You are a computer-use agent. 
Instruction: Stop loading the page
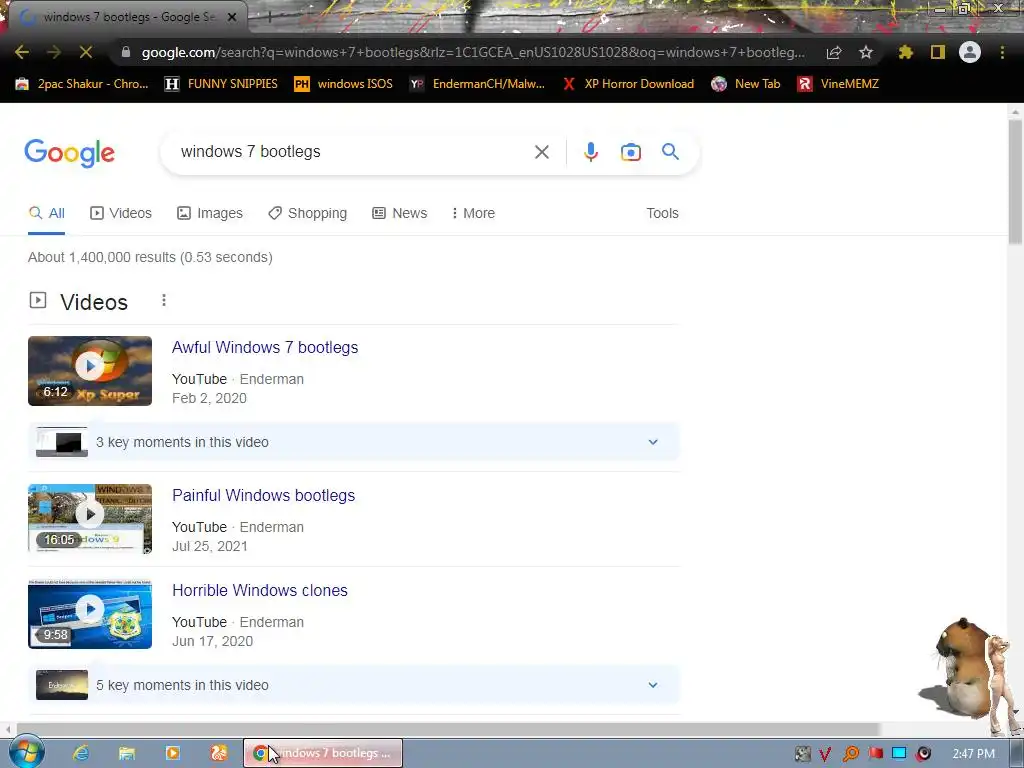coord(86,52)
